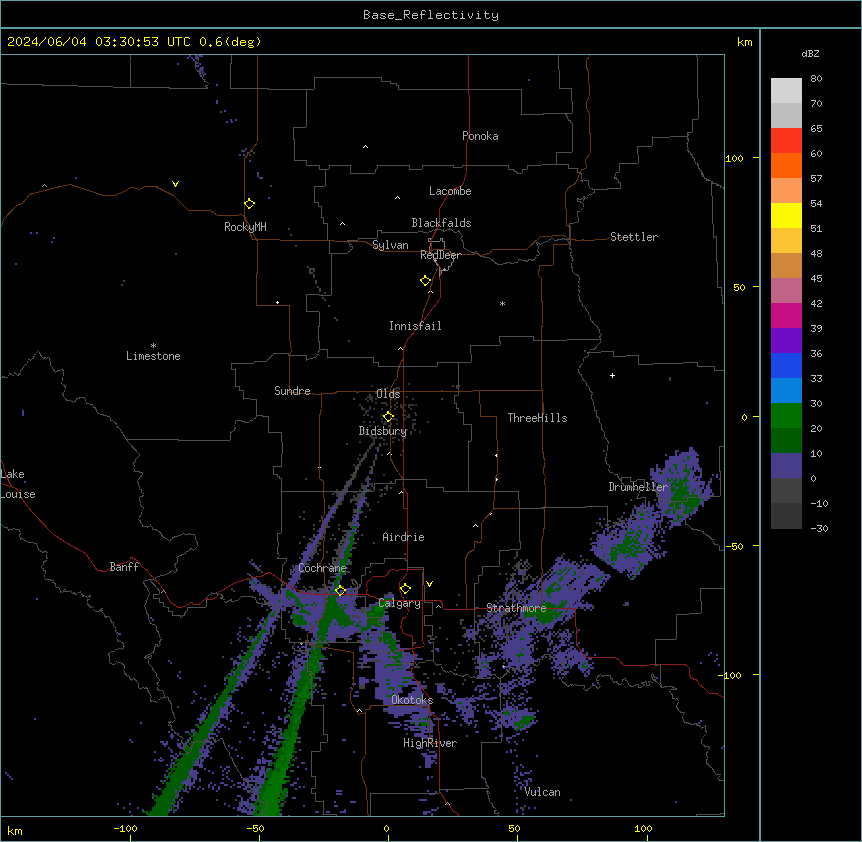Click the Blackfalds label
862x842 pixels.
441,223
